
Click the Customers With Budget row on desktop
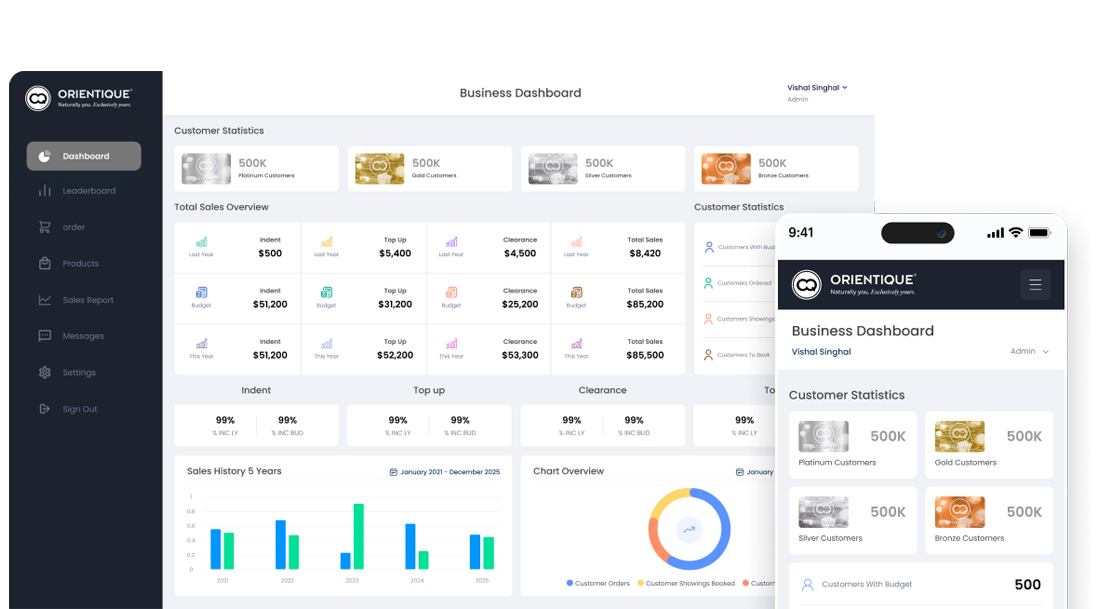[x=737, y=247]
